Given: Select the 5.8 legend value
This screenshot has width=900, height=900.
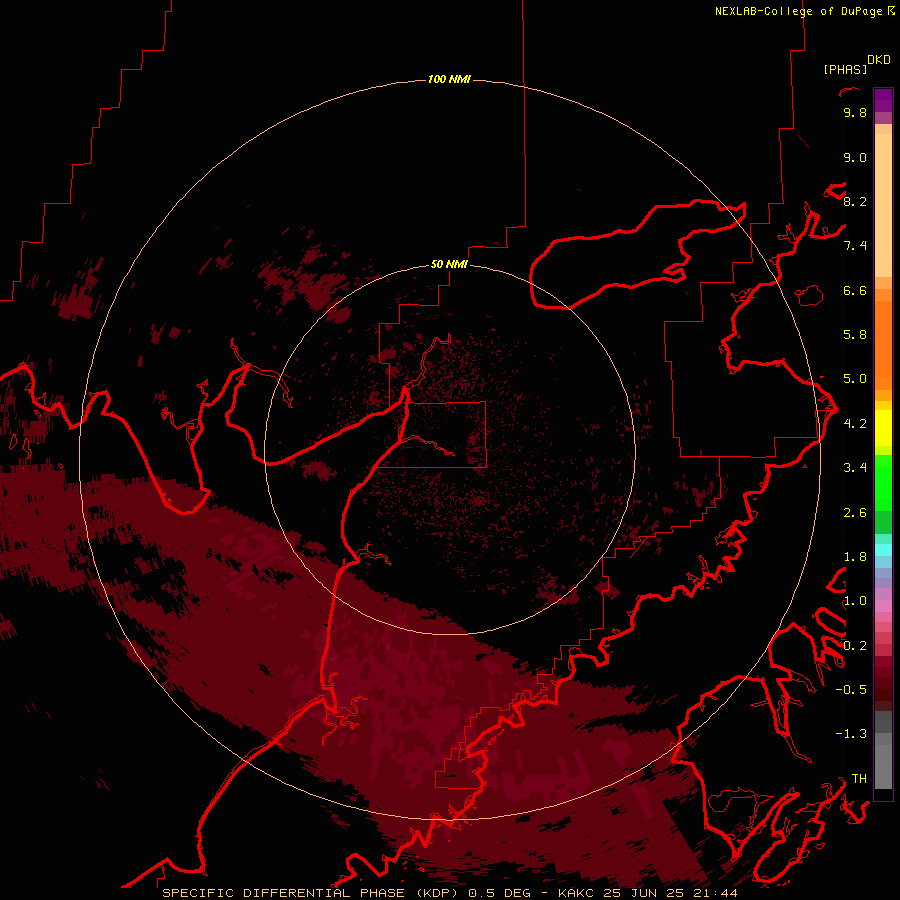Looking at the screenshot, I should coord(855,335).
